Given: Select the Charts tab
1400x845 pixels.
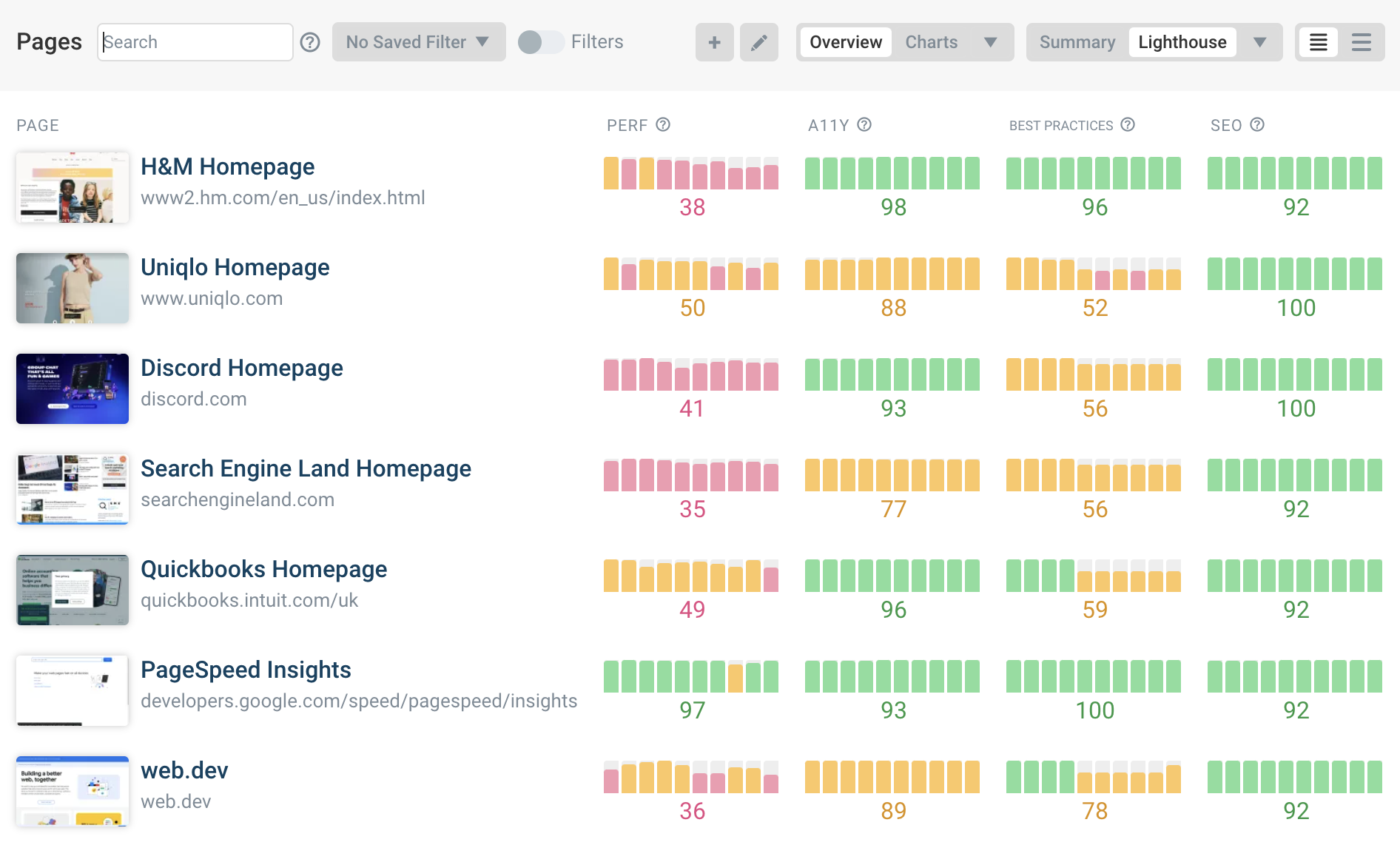Looking at the screenshot, I should [x=932, y=42].
